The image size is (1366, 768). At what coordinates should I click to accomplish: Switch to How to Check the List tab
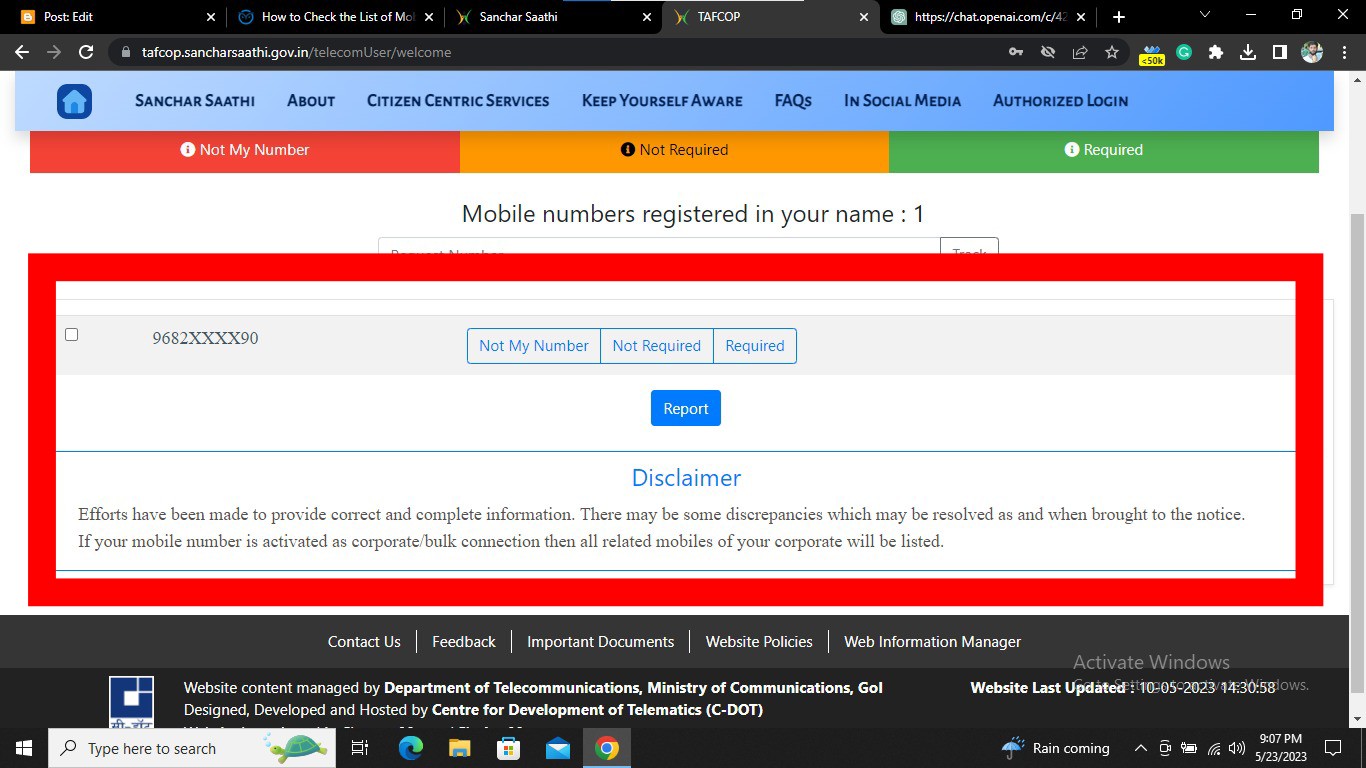click(x=337, y=17)
